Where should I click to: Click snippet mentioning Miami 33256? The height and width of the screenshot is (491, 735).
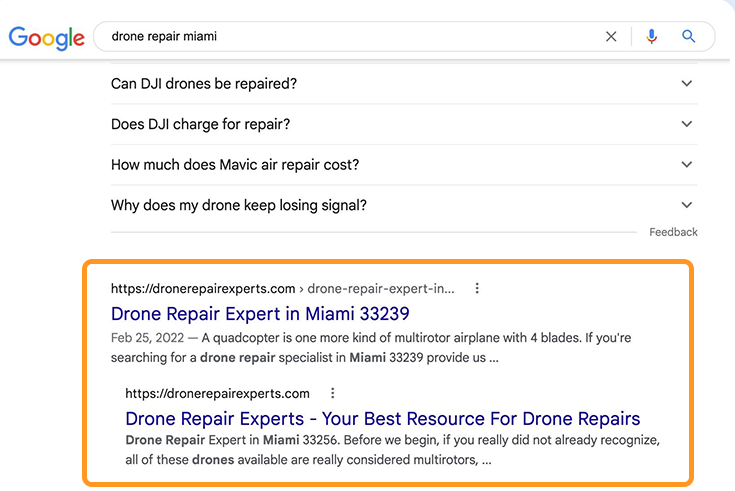pyautogui.click(x=392, y=450)
